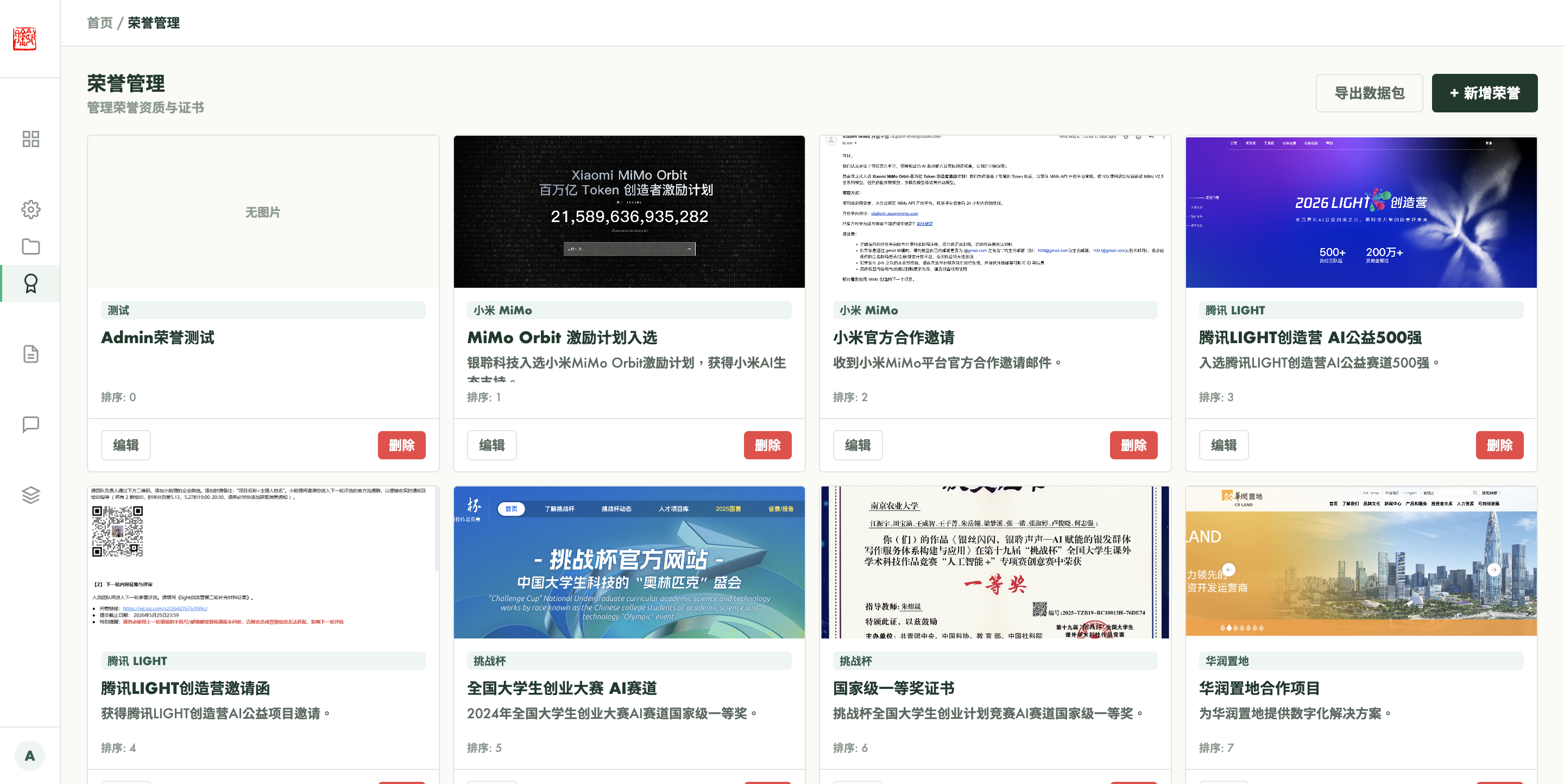Open the stacked layers icon in the sidebar
This screenshot has width=1564, height=784.
pos(30,495)
